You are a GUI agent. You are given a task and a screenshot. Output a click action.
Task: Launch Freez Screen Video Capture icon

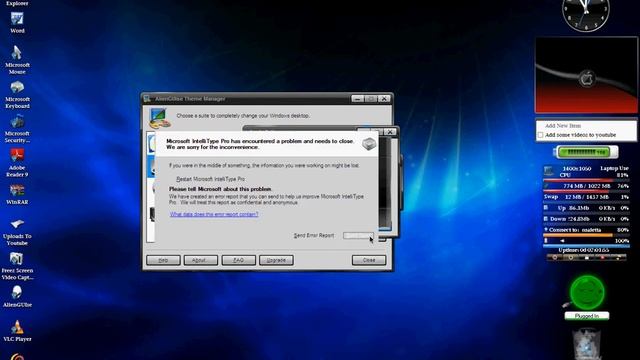pyautogui.click(x=17, y=266)
